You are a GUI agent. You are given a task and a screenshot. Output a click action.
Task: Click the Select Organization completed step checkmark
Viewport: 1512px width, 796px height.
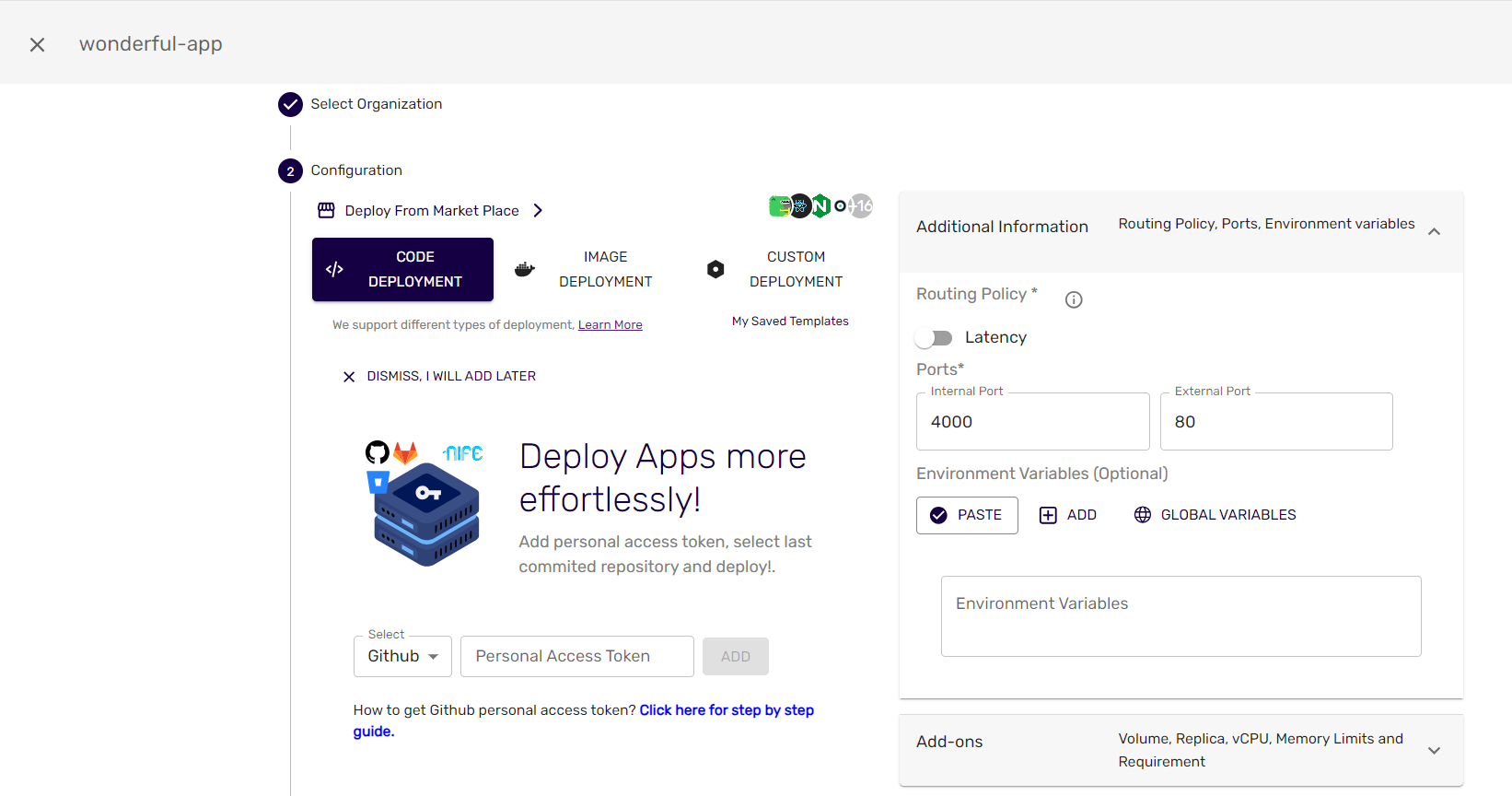click(x=290, y=104)
